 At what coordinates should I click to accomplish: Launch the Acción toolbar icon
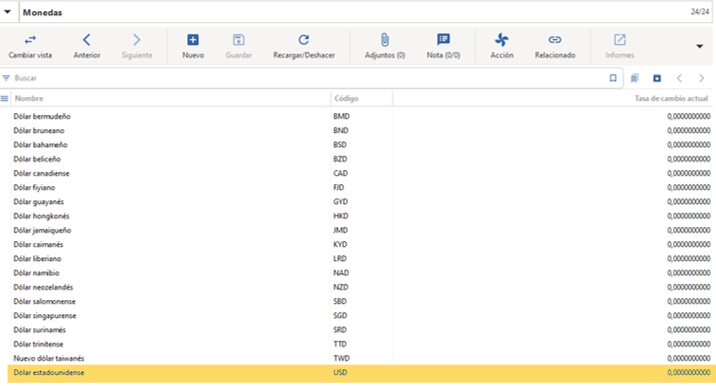coord(501,40)
